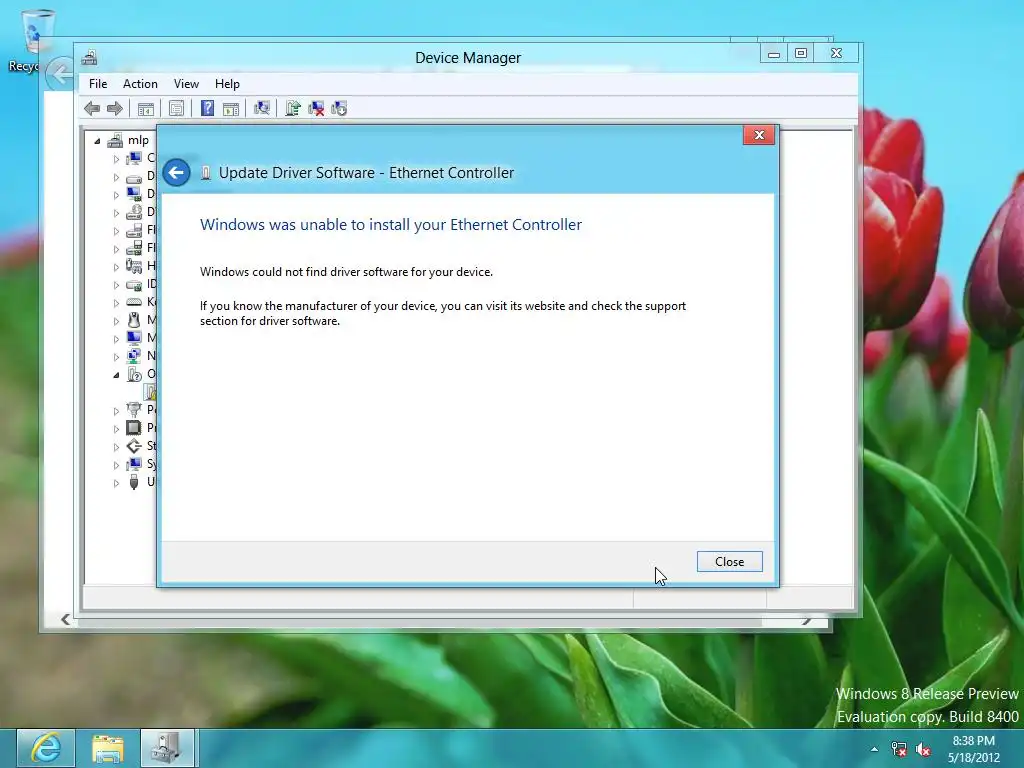Click the muted volume tray icon
Image resolution: width=1024 pixels, height=768 pixels.
click(923, 750)
